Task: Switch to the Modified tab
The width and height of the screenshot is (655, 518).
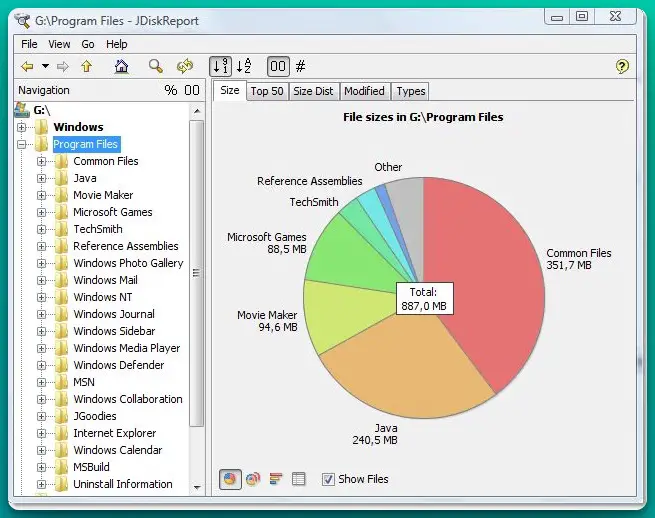Action: pyautogui.click(x=364, y=91)
